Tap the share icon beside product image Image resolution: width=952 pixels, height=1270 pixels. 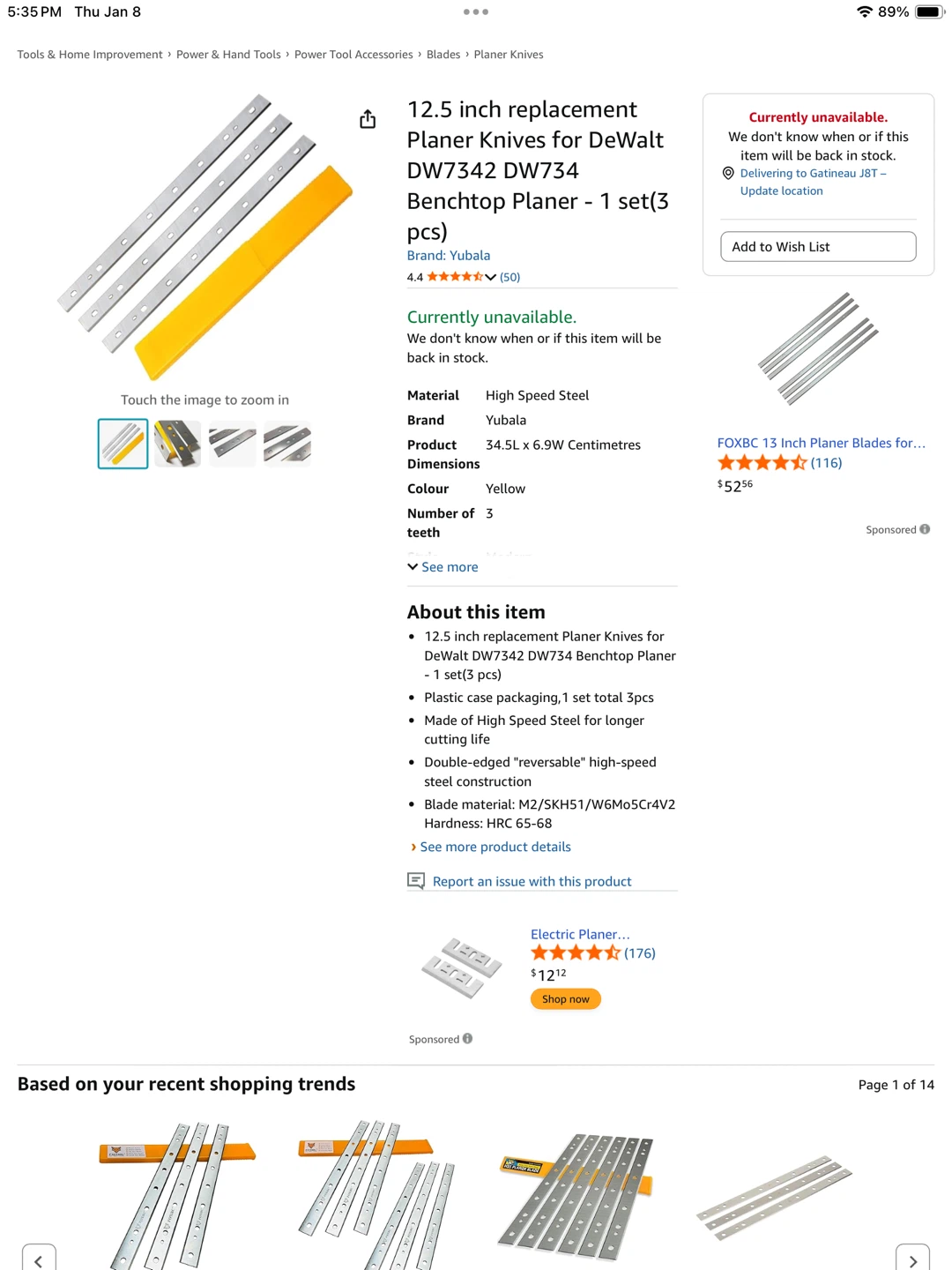(x=368, y=119)
